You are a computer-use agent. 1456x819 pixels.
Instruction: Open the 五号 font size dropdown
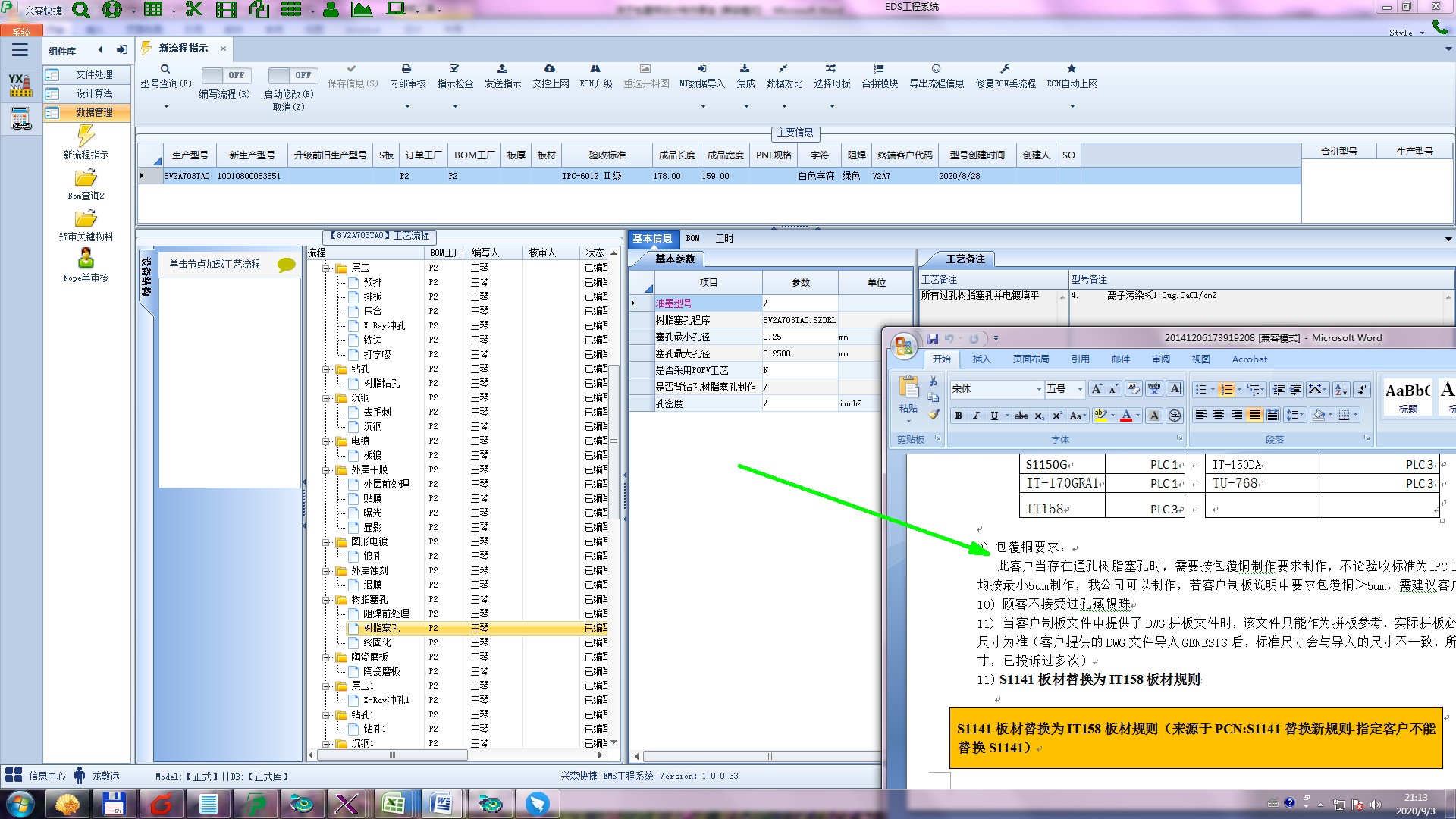1080,389
